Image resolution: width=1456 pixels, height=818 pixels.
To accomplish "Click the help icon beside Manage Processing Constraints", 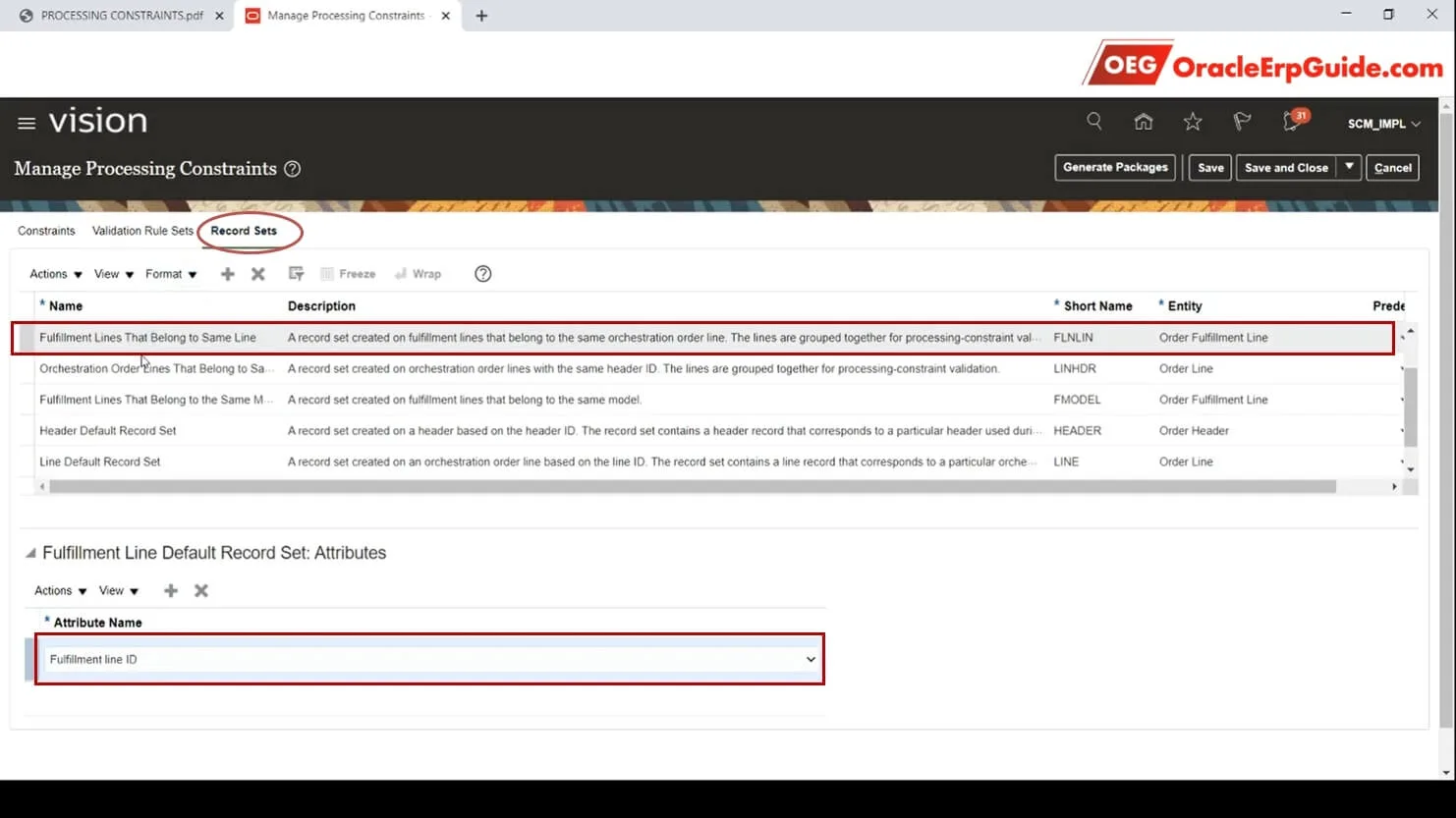I will 292,169.
